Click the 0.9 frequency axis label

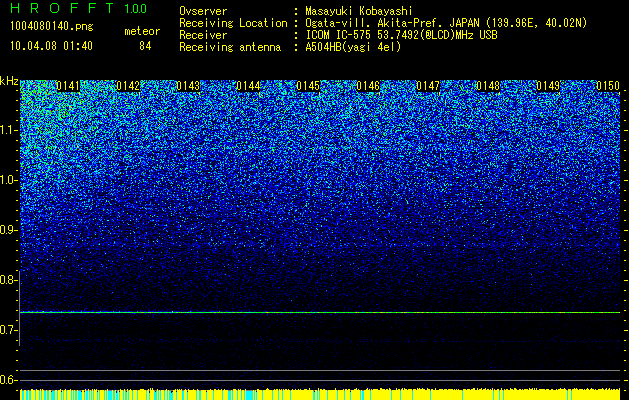[x=8, y=230]
